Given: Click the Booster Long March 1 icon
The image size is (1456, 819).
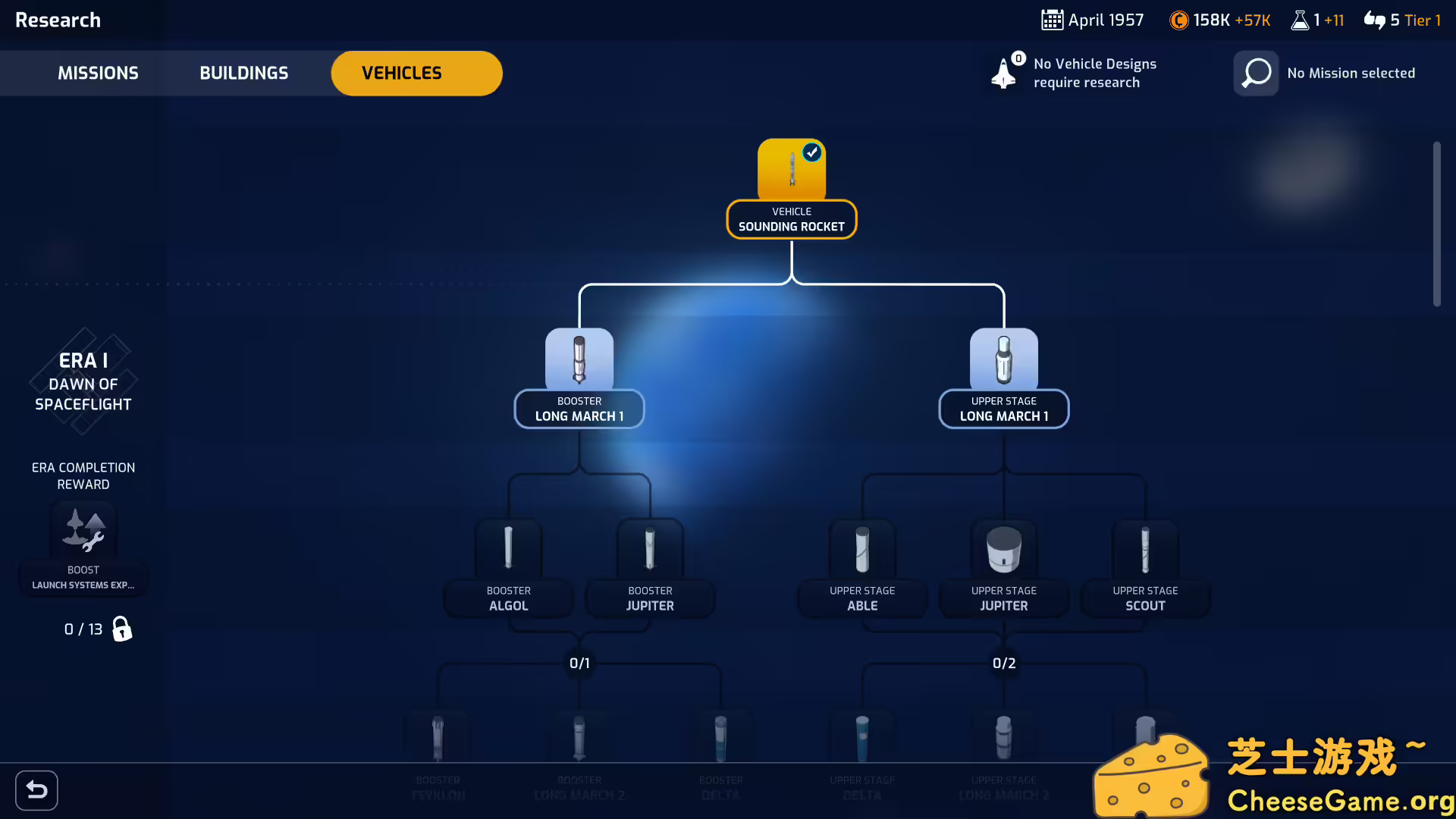Looking at the screenshot, I should click(579, 359).
